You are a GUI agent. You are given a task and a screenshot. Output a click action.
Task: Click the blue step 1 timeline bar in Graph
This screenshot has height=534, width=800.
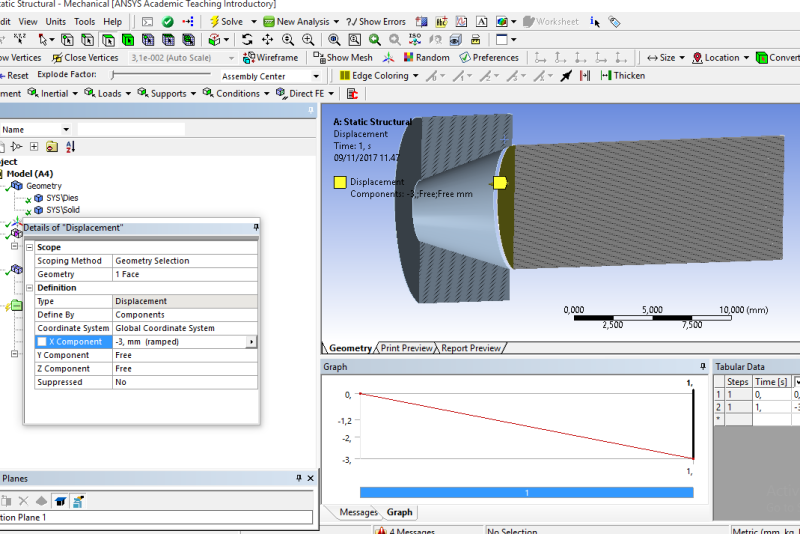527,492
